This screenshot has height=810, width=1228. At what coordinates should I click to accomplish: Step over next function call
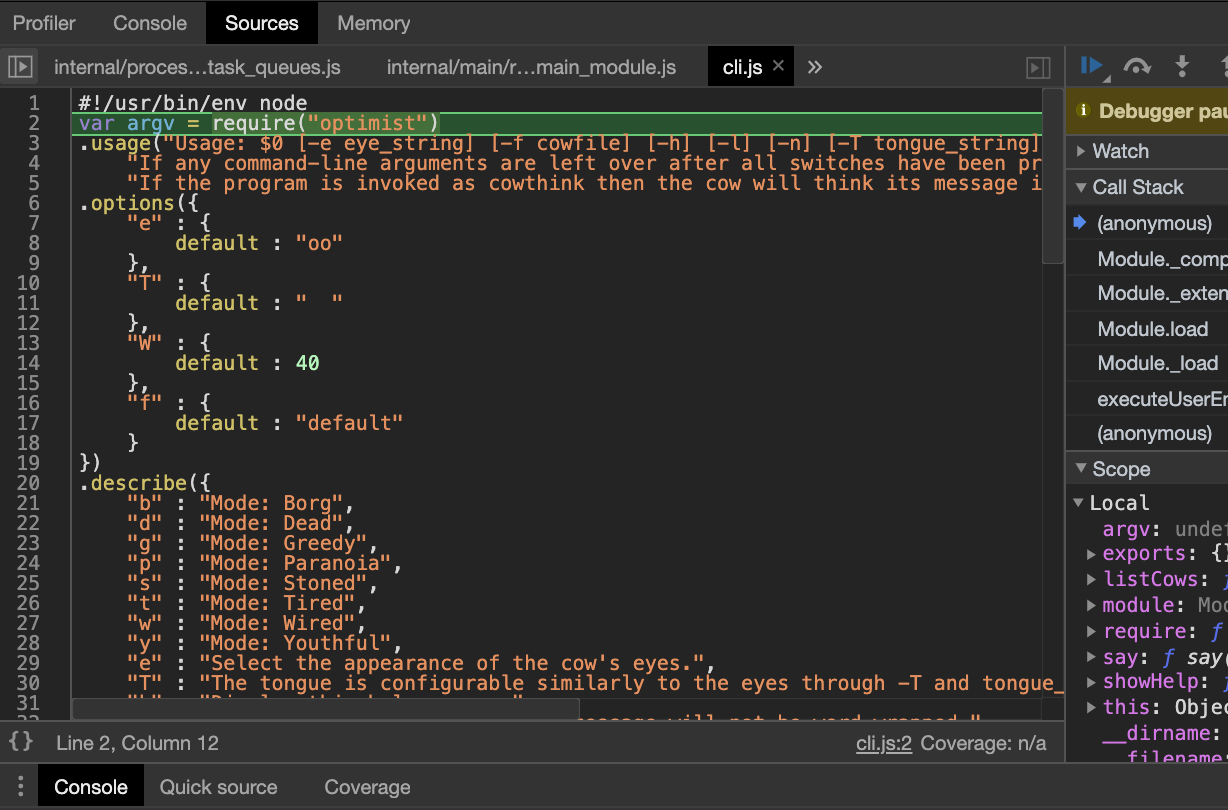tap(1137, 67)
